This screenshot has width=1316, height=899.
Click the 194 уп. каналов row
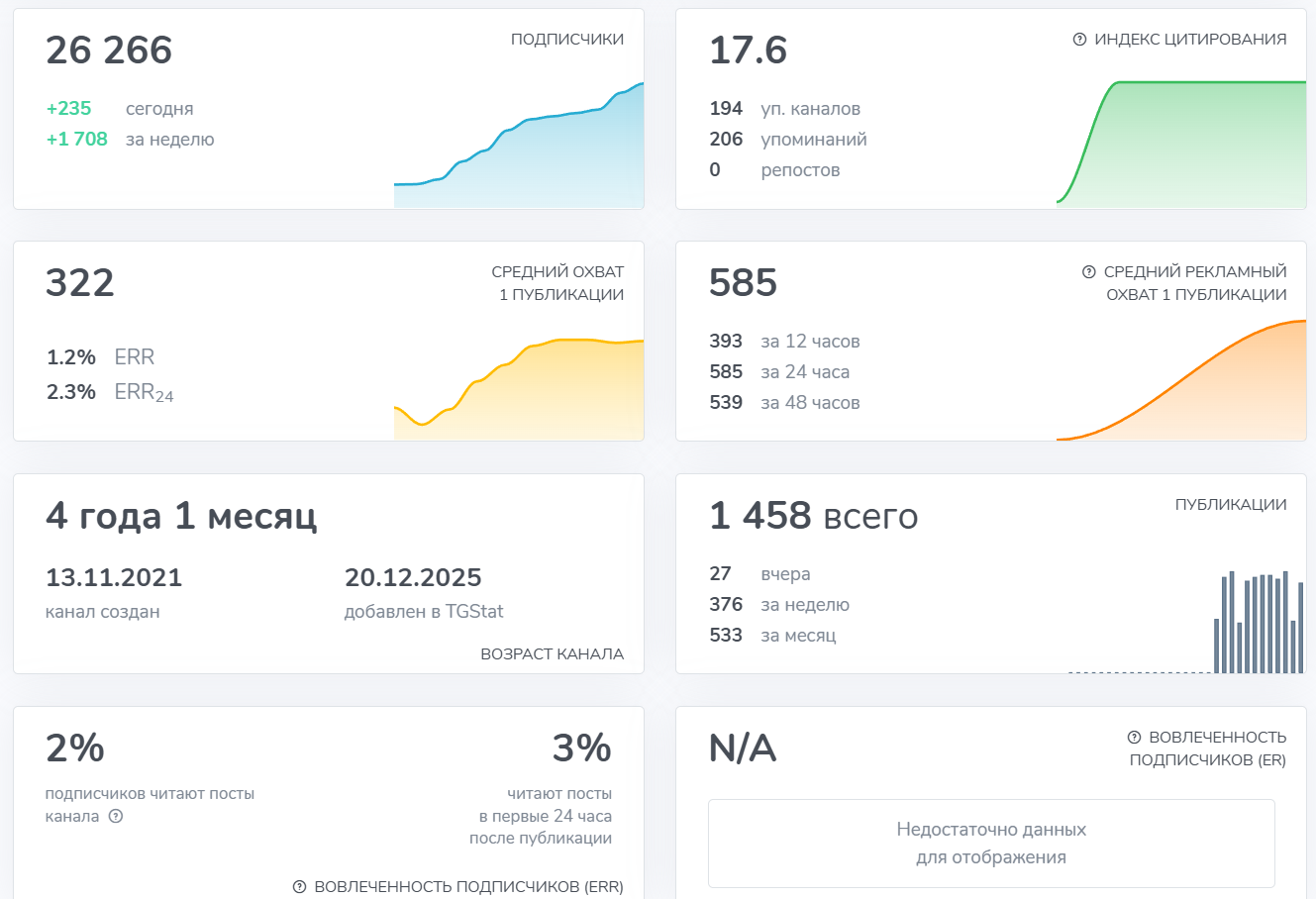[x=784, y=109]
